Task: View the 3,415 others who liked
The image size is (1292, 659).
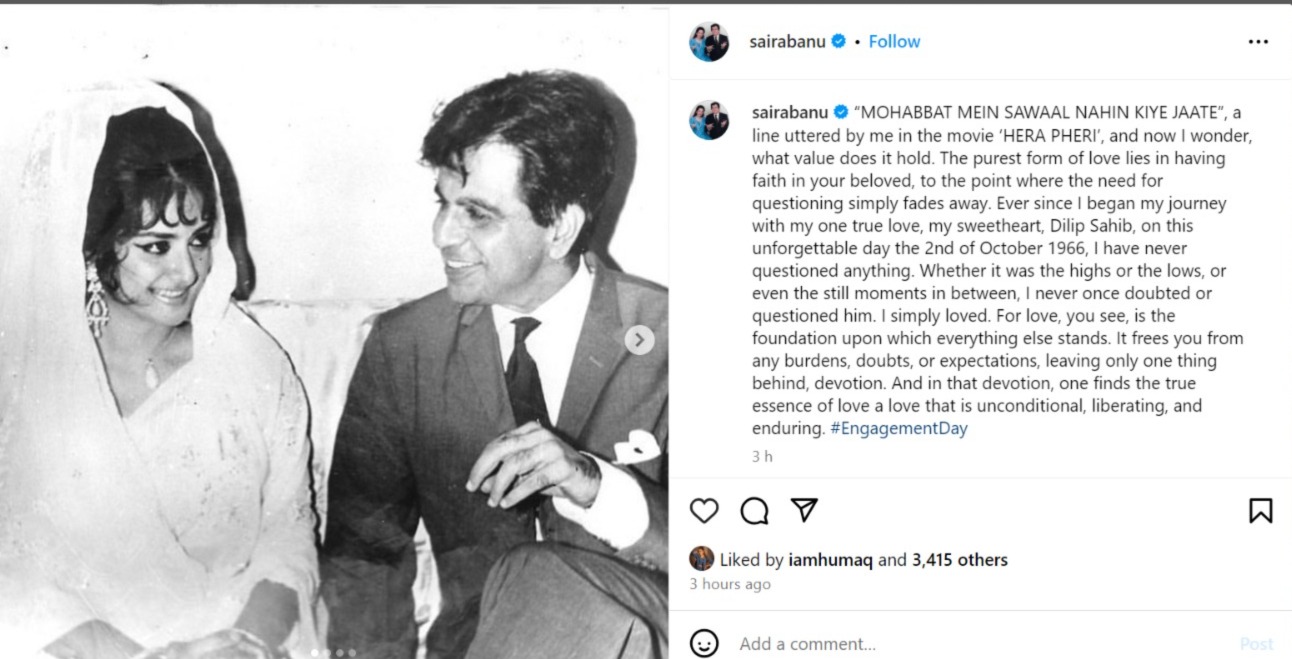Action: 959,560
